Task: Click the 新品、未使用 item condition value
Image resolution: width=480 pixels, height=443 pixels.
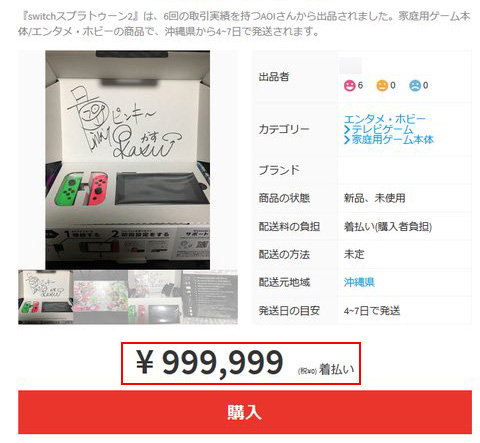Action: click(375, 198)
